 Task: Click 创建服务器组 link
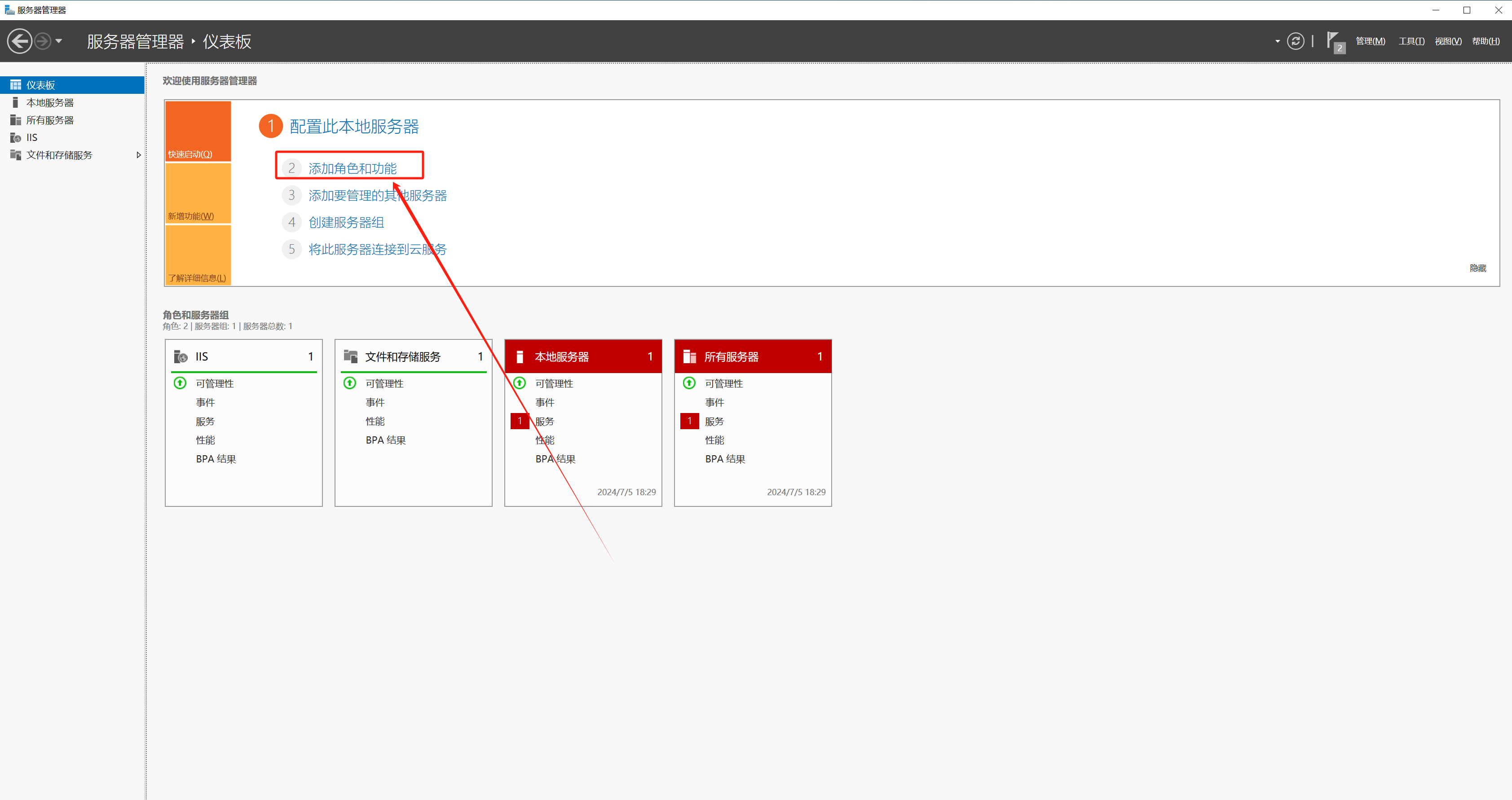[346, 223]
